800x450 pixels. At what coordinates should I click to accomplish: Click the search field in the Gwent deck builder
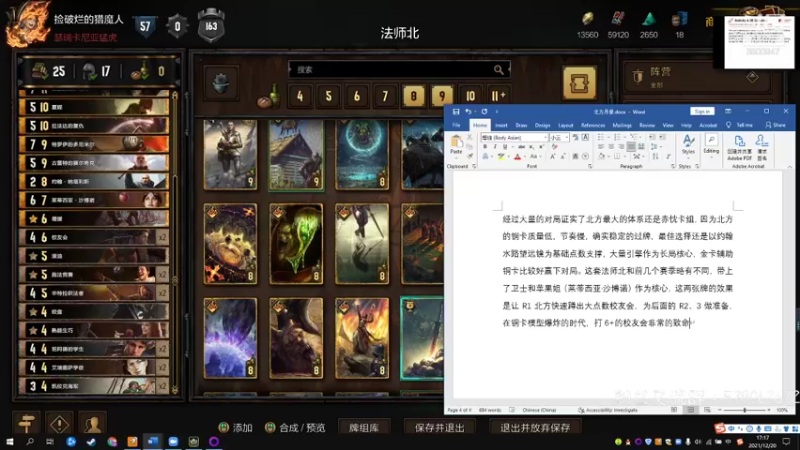tap(399, 70)
